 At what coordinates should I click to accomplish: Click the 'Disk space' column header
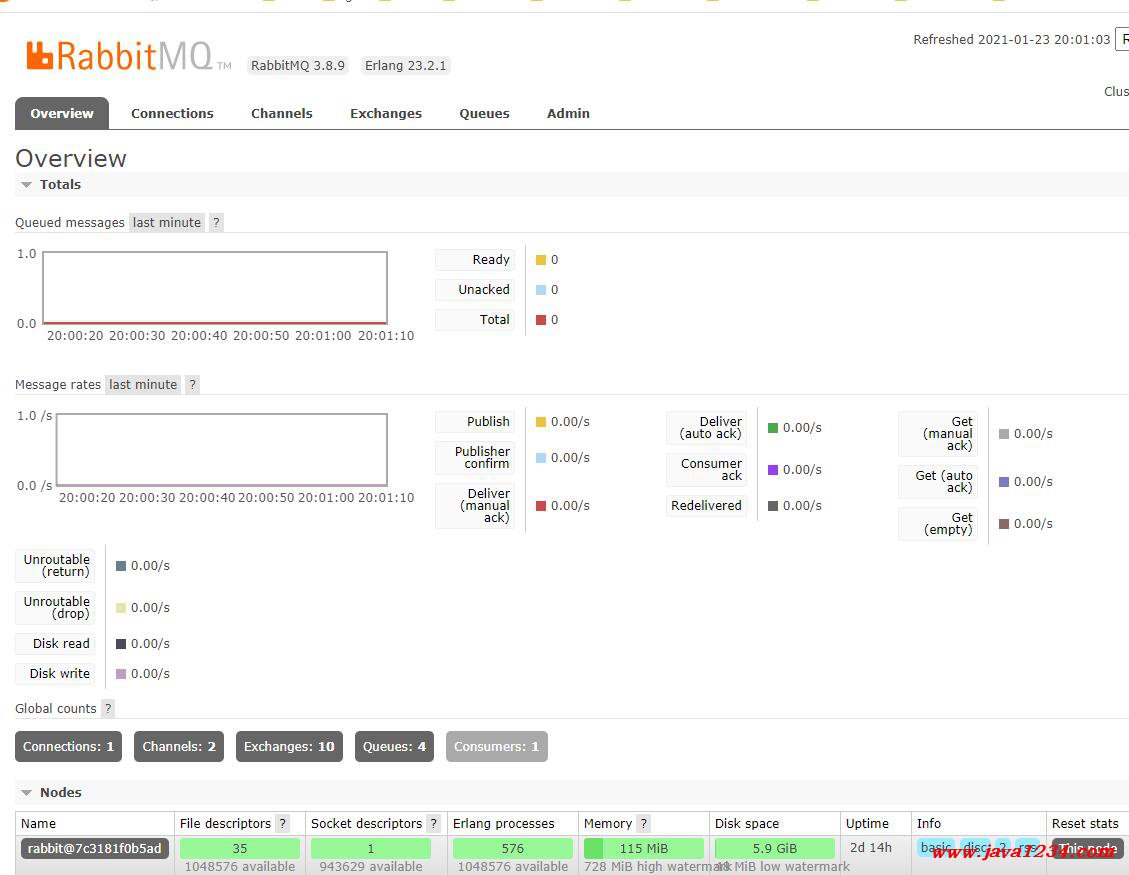click(x=747, y=823)
